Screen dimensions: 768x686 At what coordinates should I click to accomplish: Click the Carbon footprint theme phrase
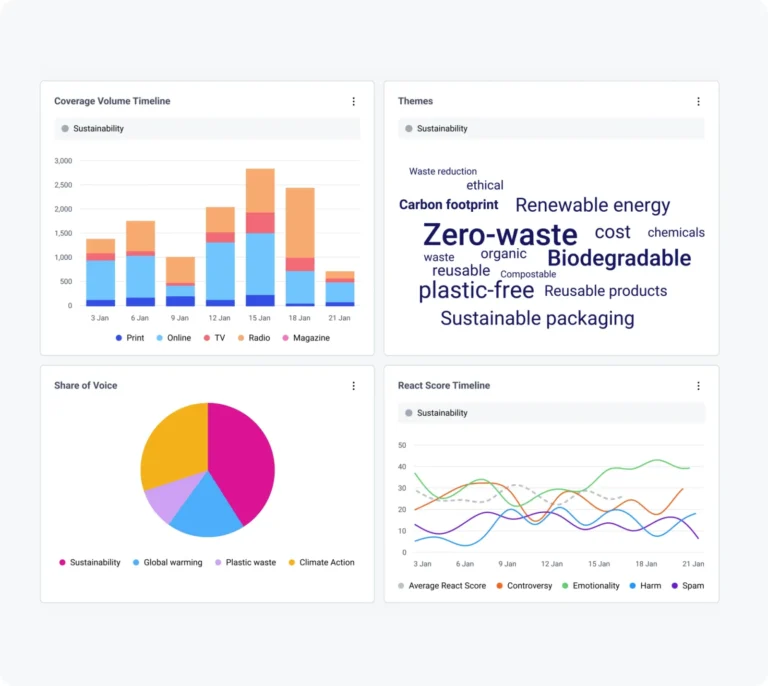coord(449,205)
